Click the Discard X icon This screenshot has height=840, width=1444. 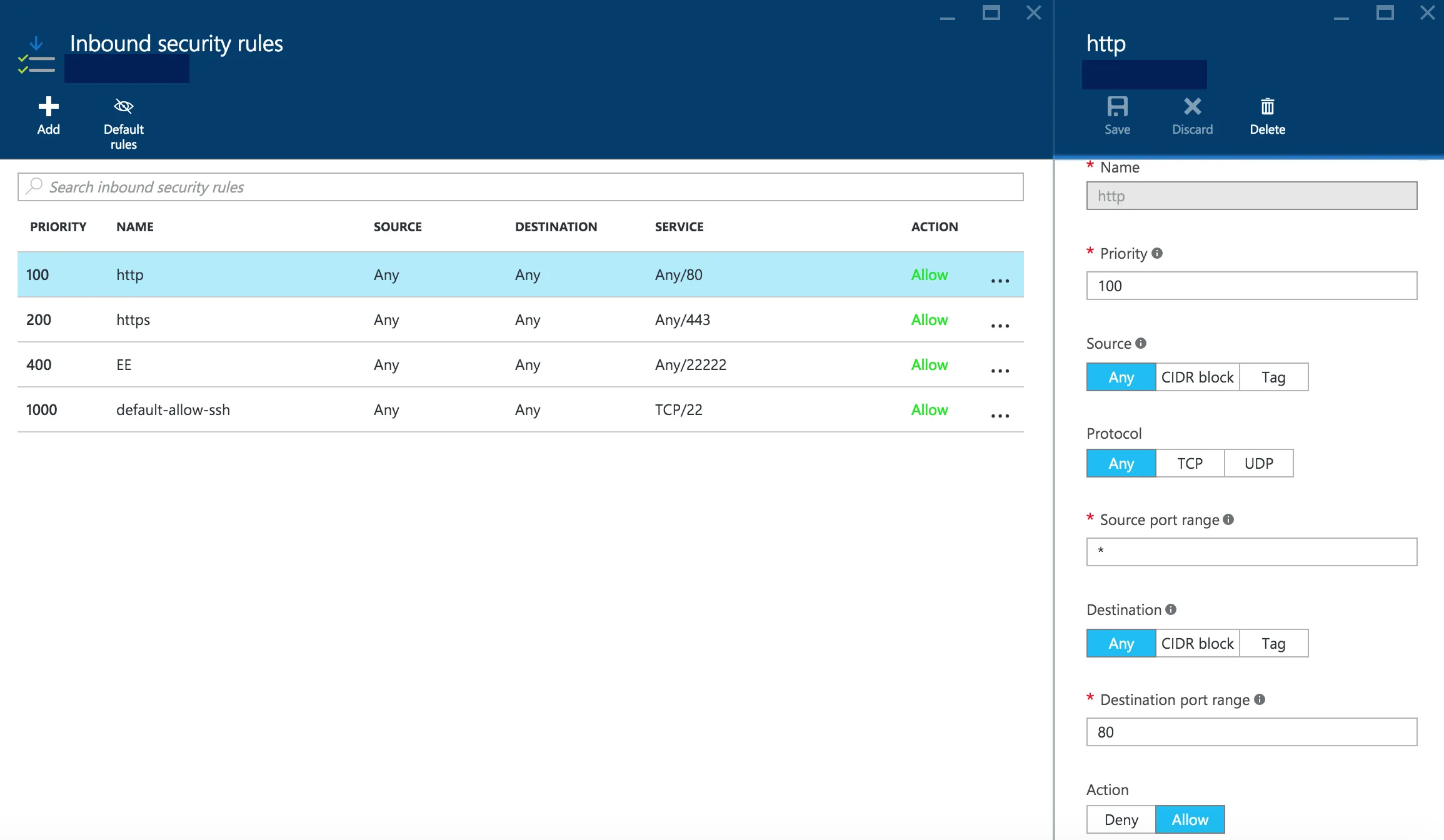1192,107
